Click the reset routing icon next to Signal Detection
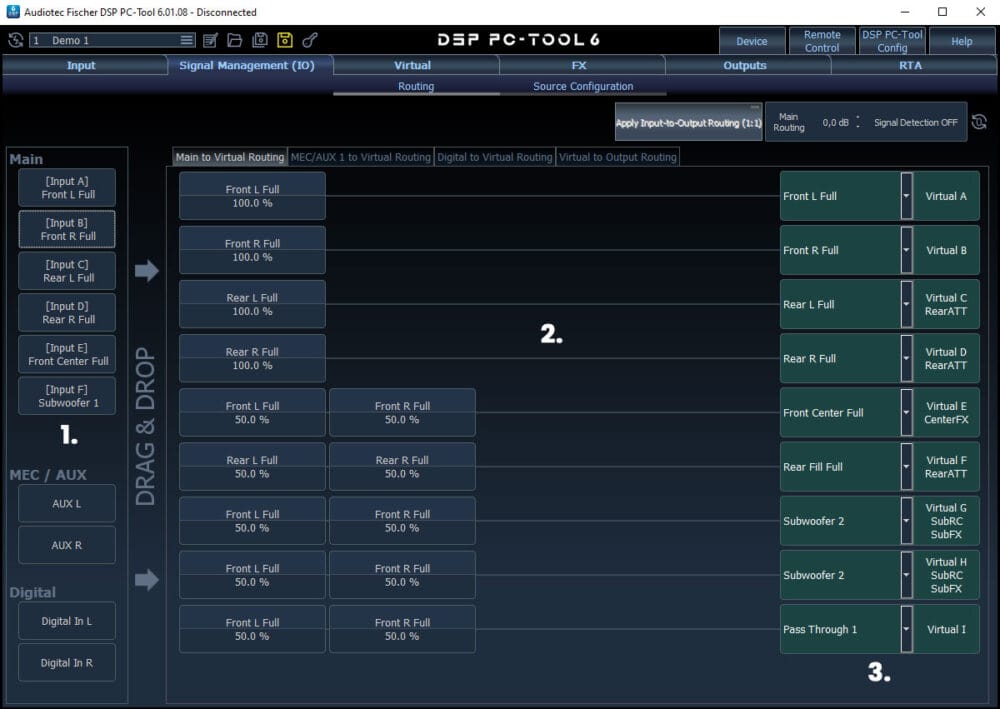This screenshot has width=1000, height=709. coord(979,122)
